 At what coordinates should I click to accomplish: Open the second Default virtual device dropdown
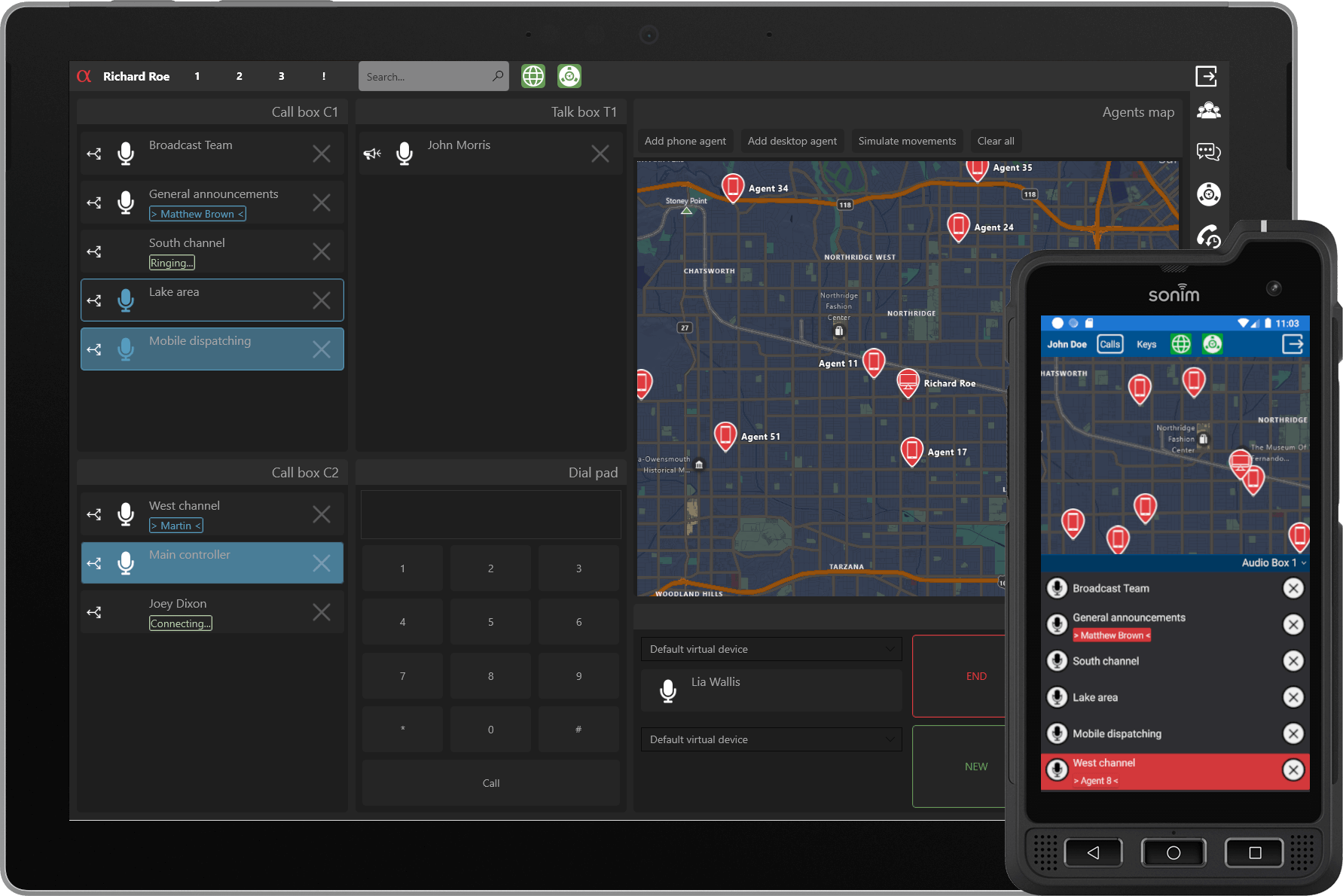tap(771, 739)
